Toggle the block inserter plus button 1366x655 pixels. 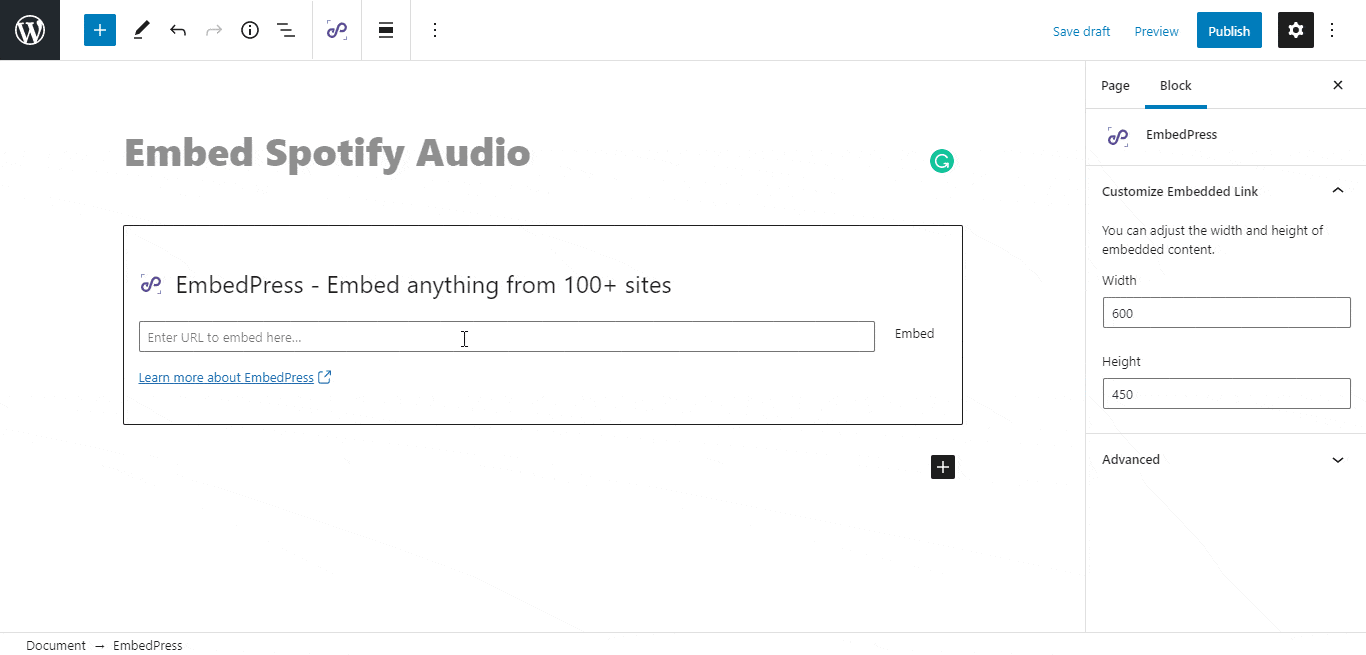[100, 30]
